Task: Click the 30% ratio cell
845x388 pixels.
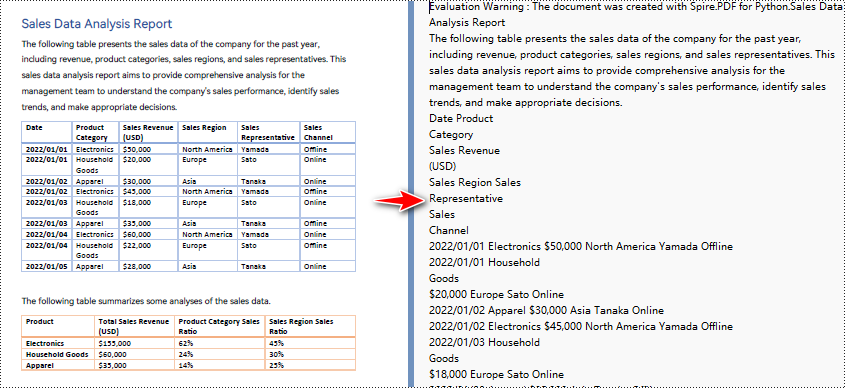Action: coord(310,354)
